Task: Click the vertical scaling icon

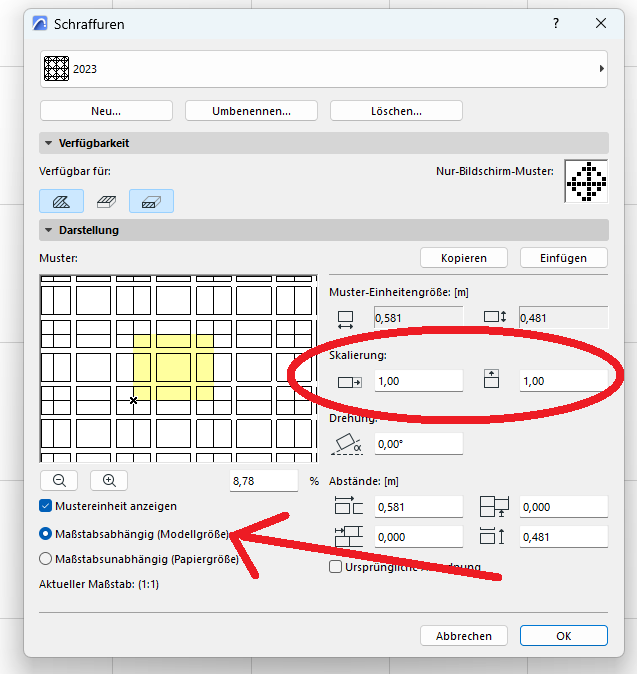Action: coord(491,379)
